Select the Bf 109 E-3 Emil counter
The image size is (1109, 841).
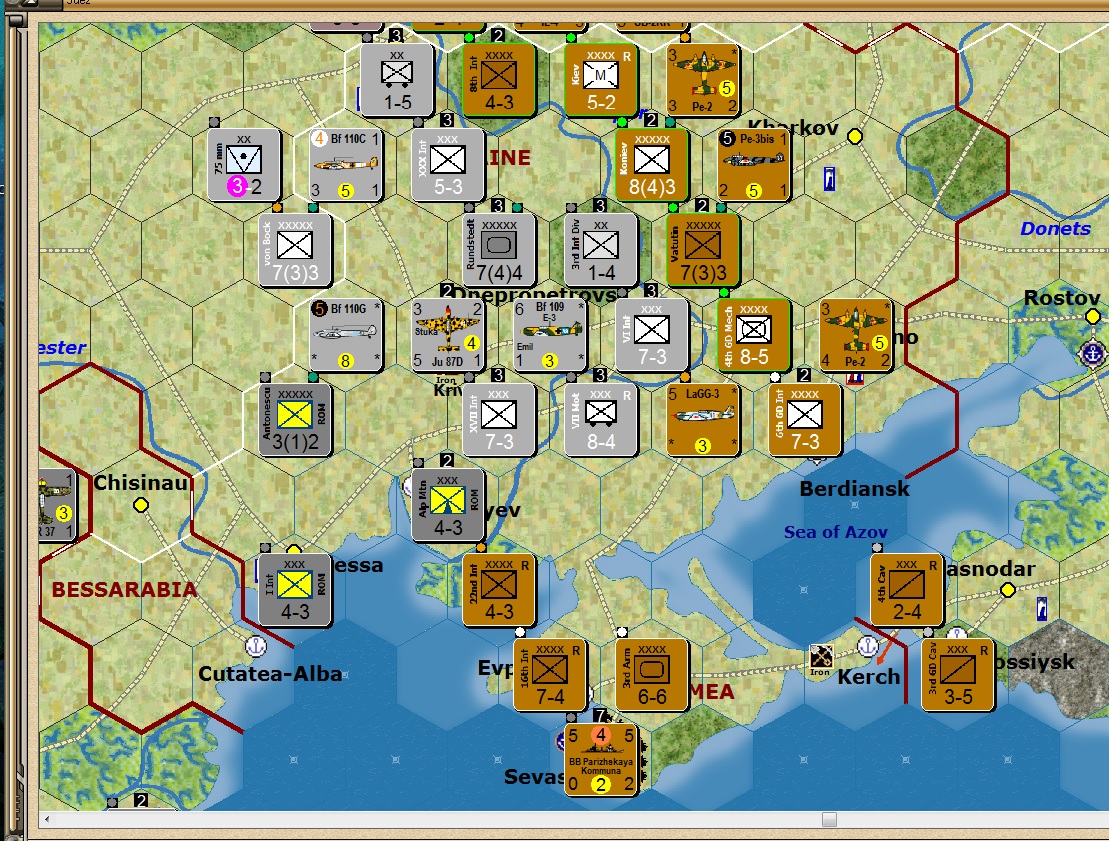click(550, 335)
